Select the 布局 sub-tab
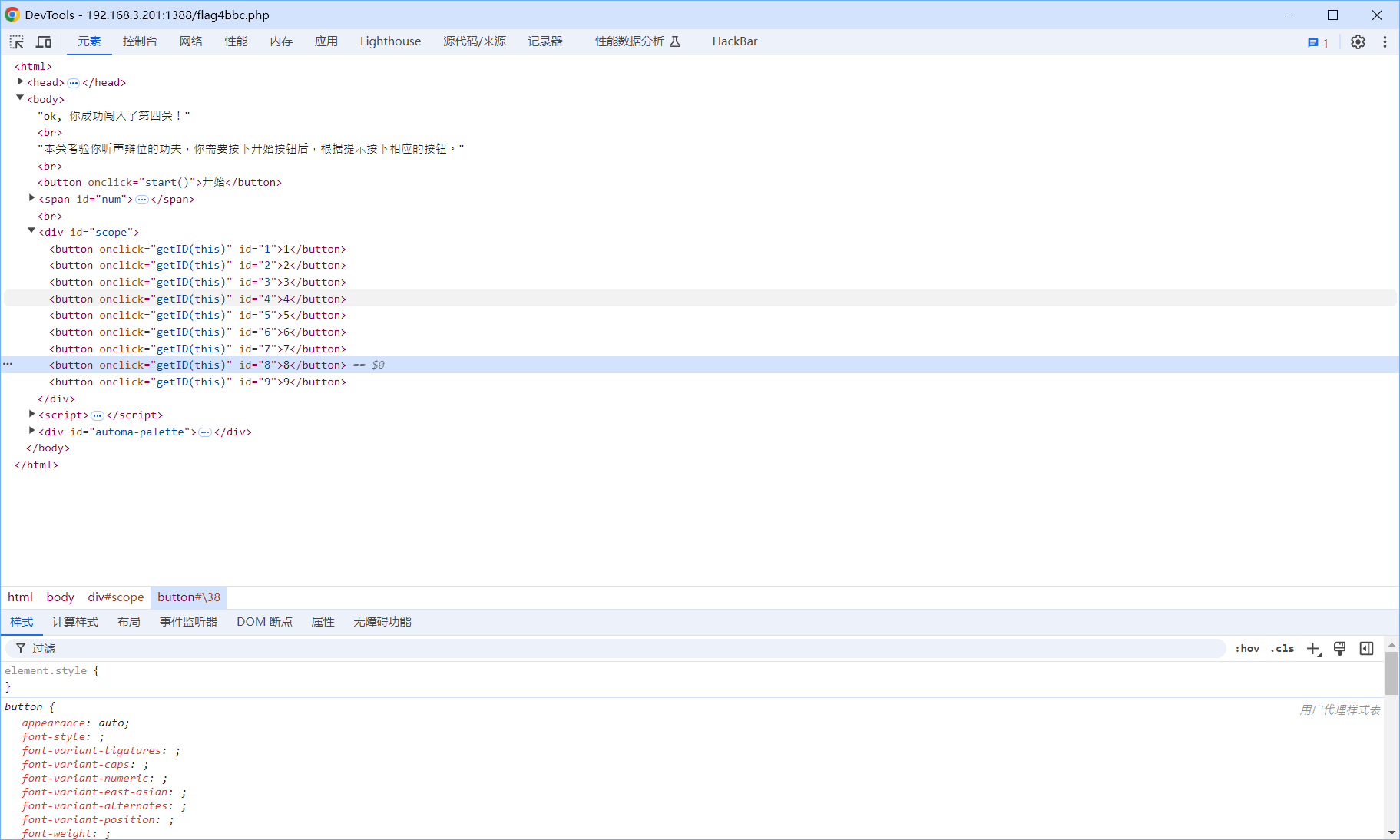The width and height of the screenshot is (1400, 840). tap(129, 622)
